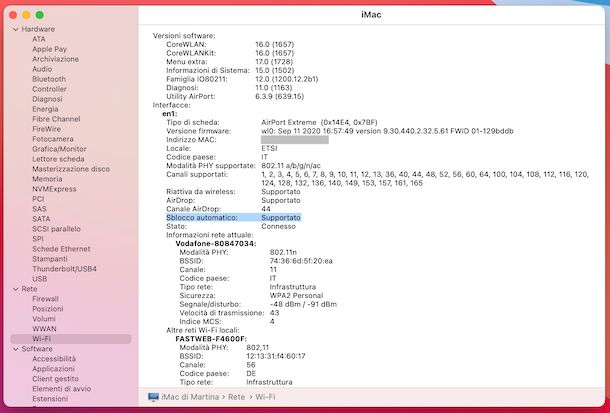Select USB in the sidebar

(40, 279)
